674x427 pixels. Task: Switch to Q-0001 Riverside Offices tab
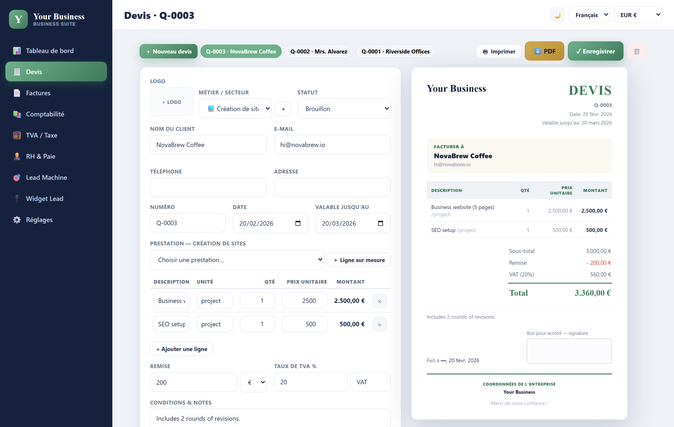[395, 51]
